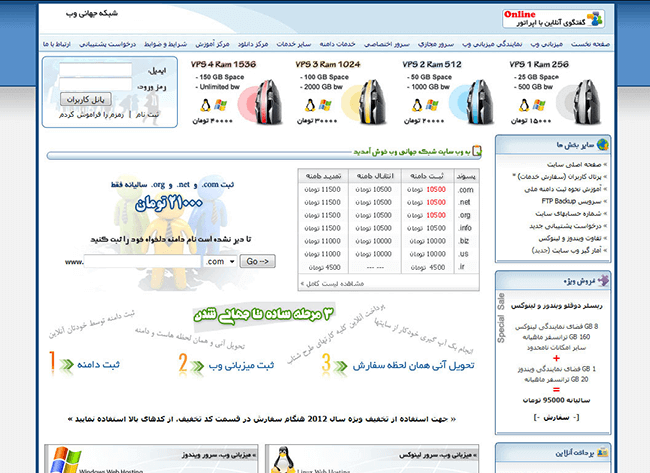Image resolution: width=650 pixels, height=473 pixels.
Task: Click the Linux penguin icon under VPS 4
Action: coord(205,105)
